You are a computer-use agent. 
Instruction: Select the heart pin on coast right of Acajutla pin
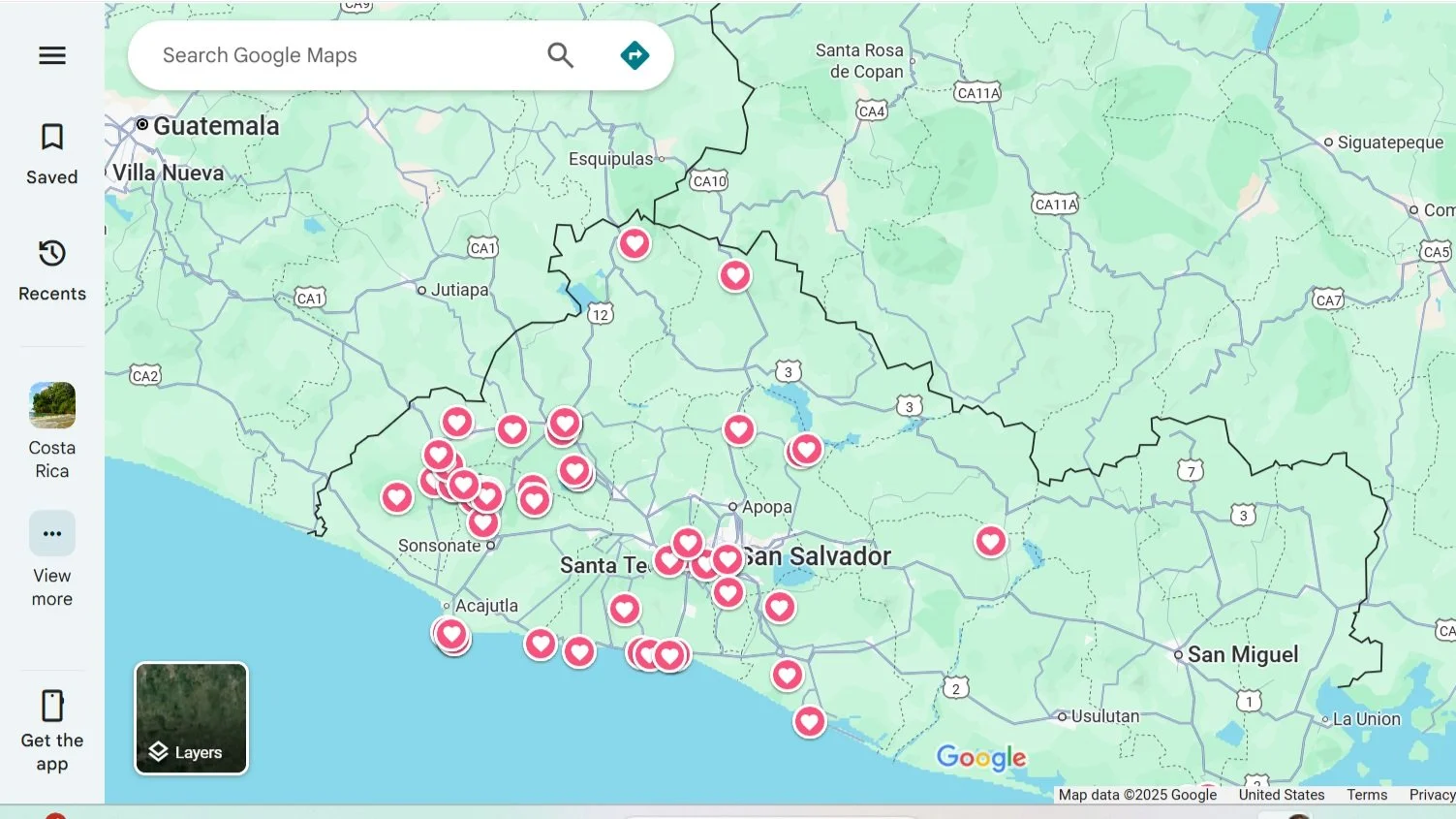tap(541, 644)
